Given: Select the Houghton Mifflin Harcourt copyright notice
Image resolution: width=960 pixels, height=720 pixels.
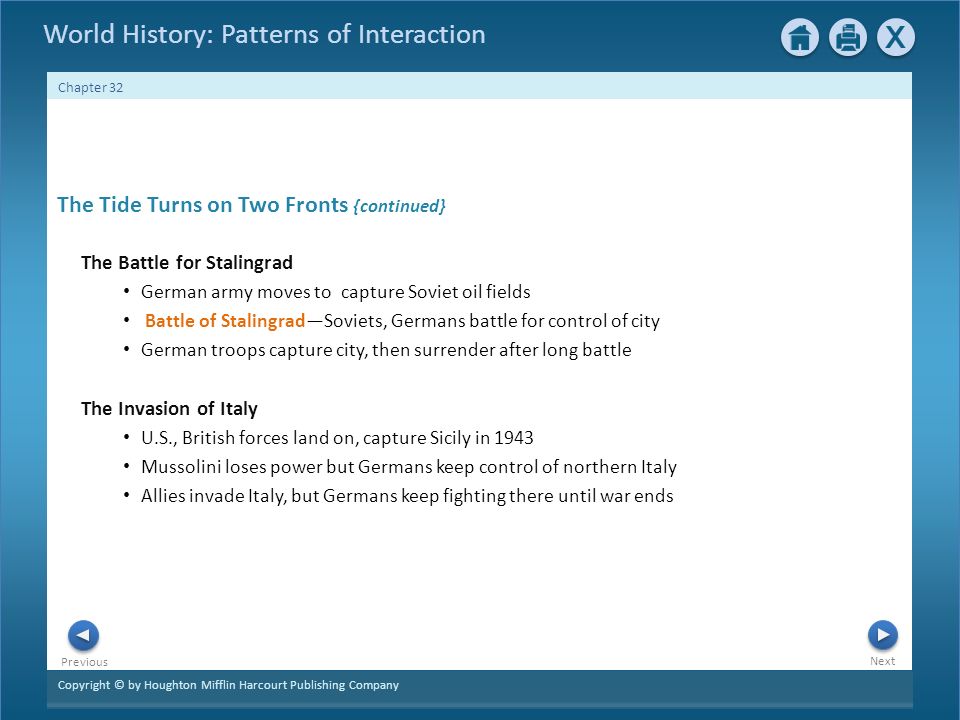Looking at the screenshot, I should coord(228,685).
